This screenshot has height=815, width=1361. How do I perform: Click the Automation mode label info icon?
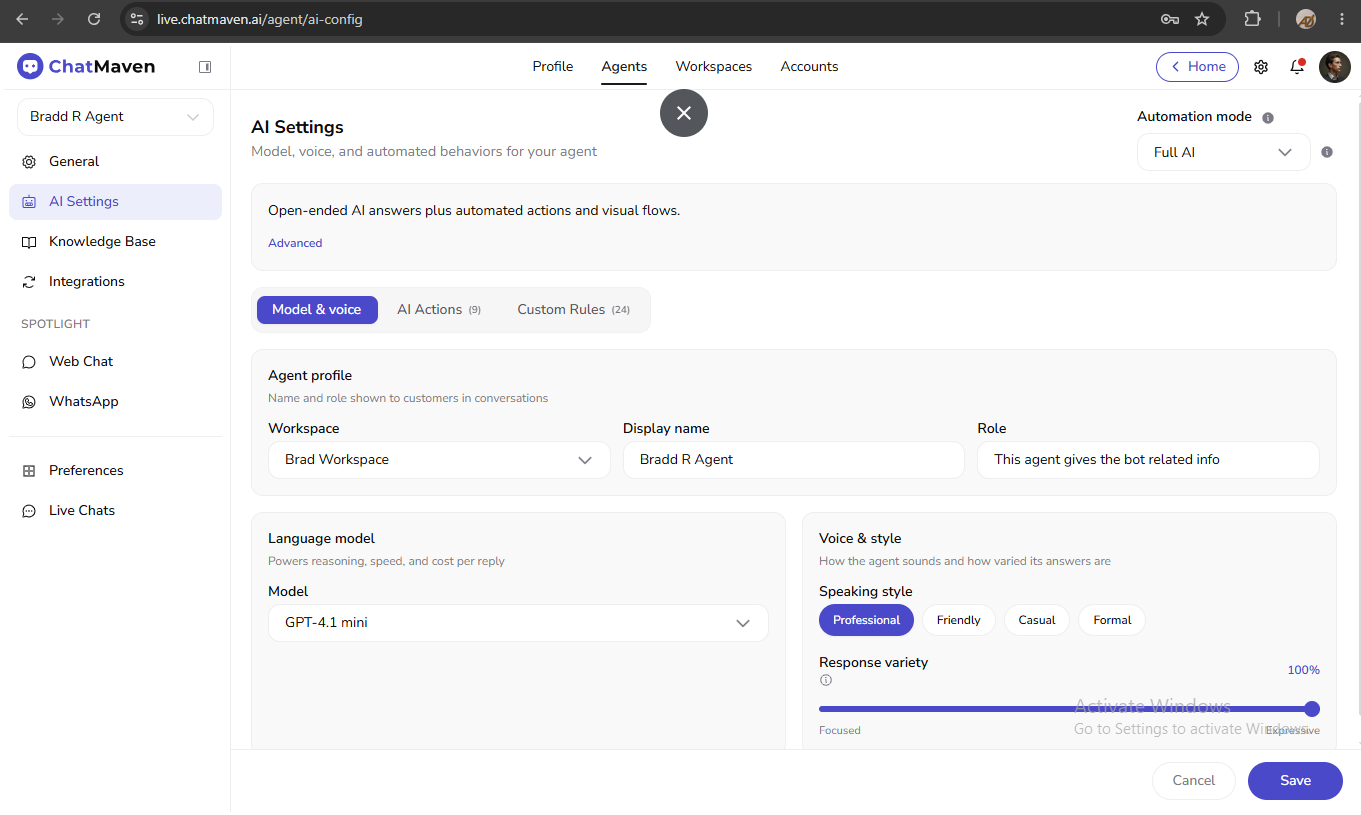pyautogui.click(x=1268, y=117)
